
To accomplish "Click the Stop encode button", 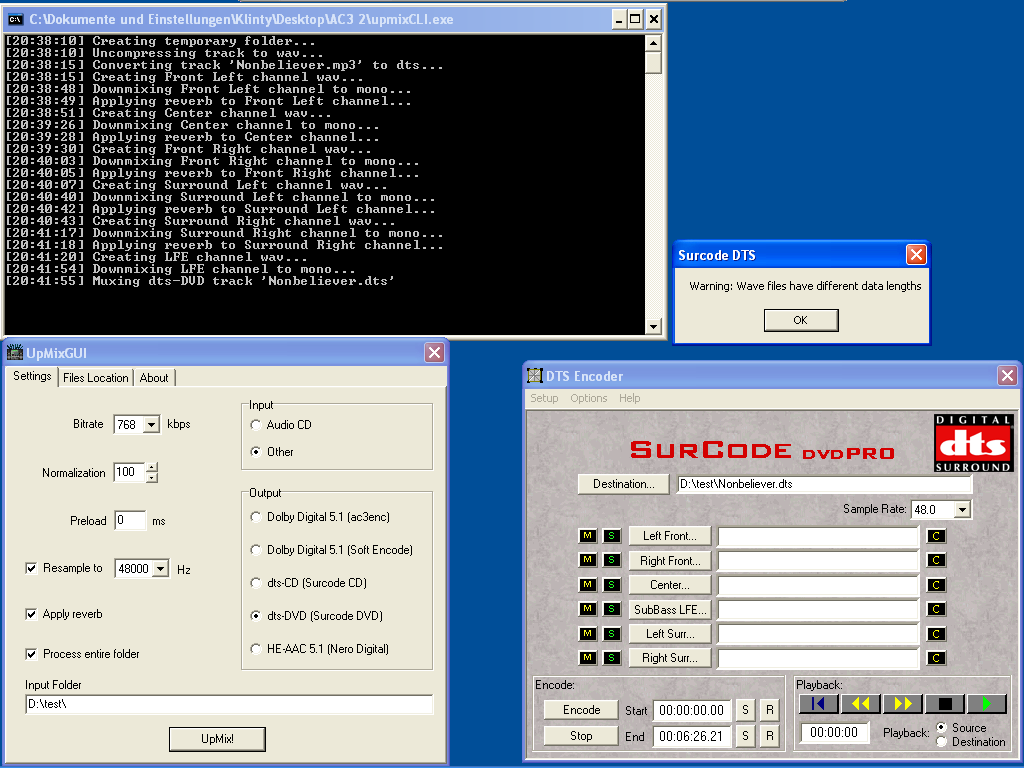I will [581, 736].
